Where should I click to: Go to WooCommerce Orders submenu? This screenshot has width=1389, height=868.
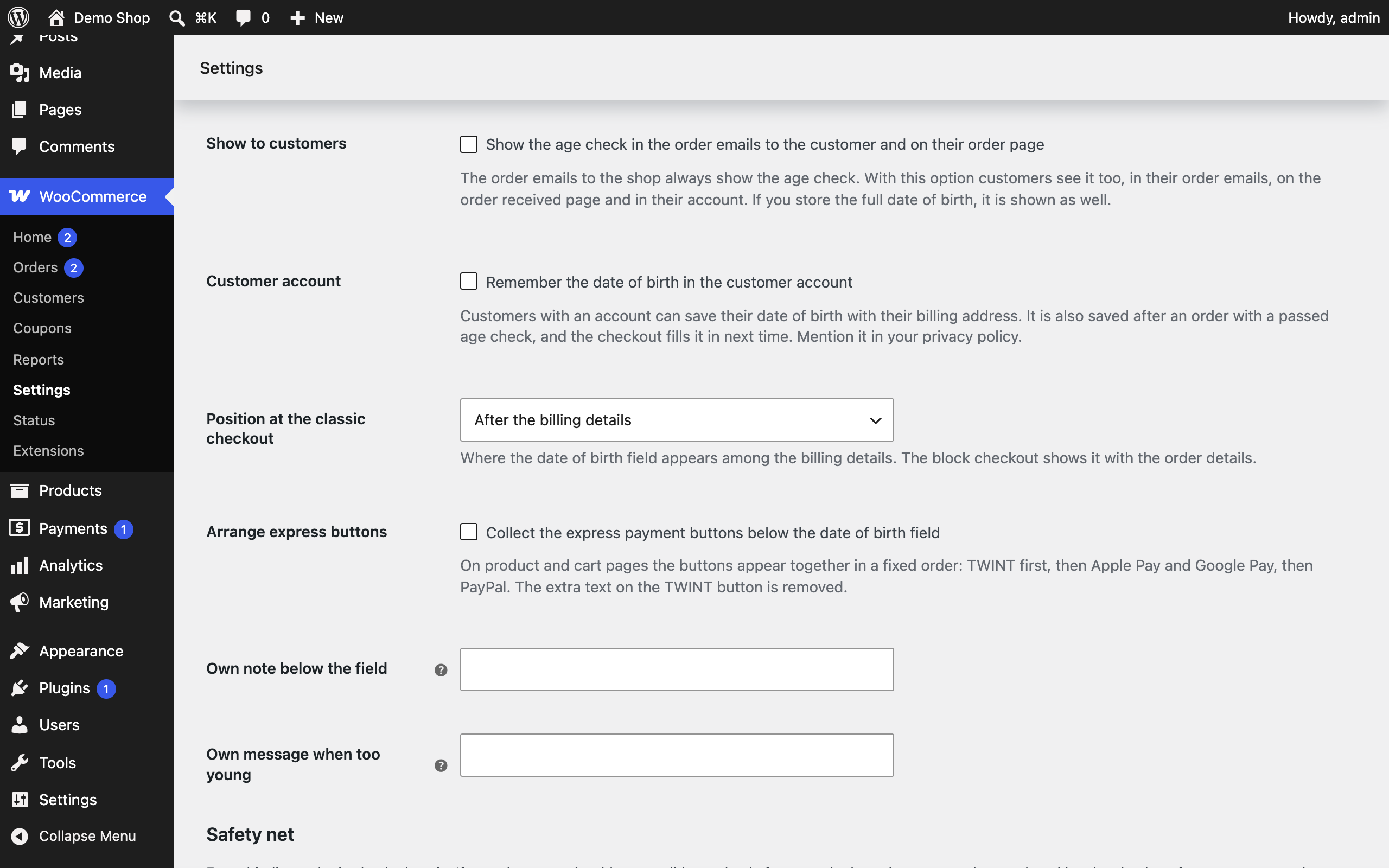[x=36, y=267]
